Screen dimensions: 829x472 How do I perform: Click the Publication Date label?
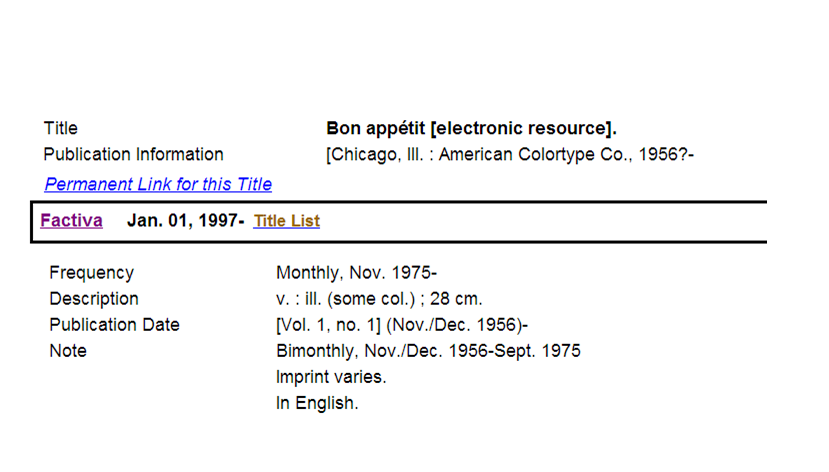[114, 325]
